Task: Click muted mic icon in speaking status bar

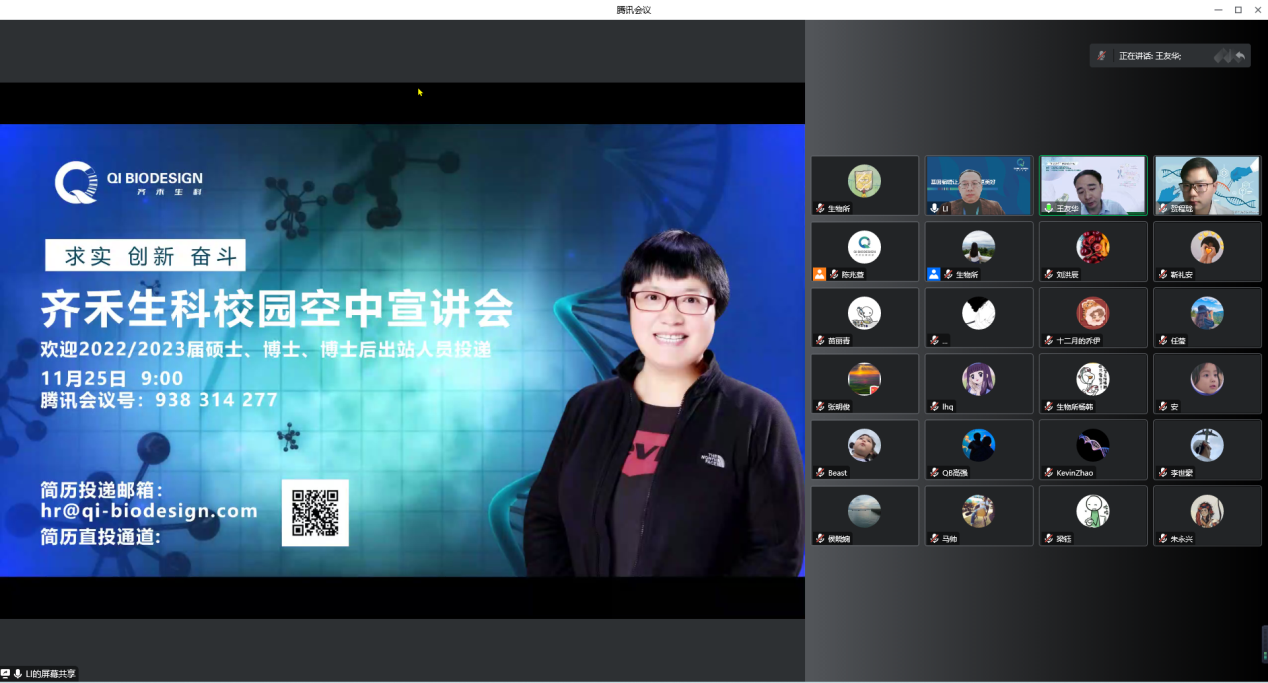Action: click(1101, 56)
